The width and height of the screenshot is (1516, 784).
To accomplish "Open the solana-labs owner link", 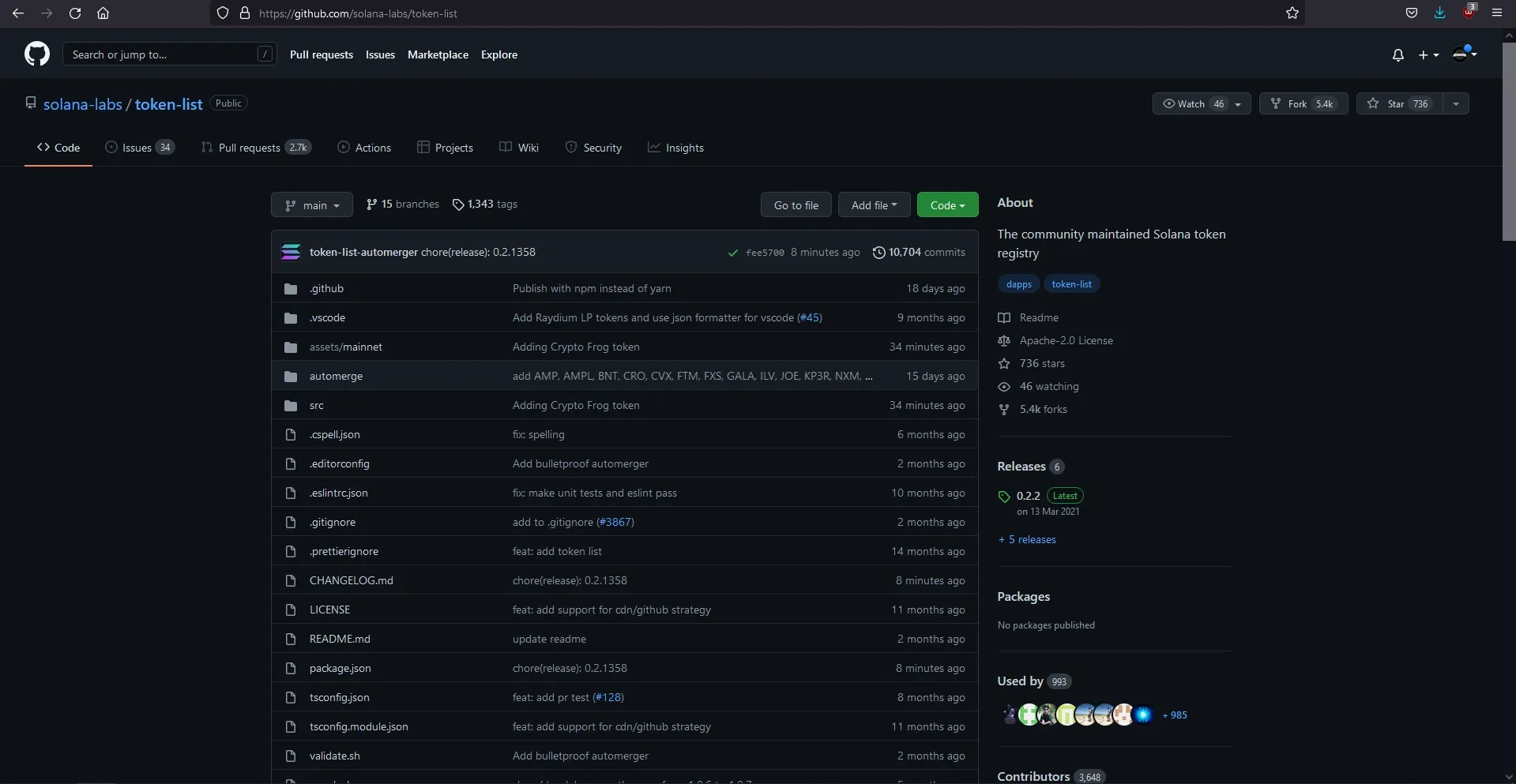I will pyautogui.click(x=83, y=104).
